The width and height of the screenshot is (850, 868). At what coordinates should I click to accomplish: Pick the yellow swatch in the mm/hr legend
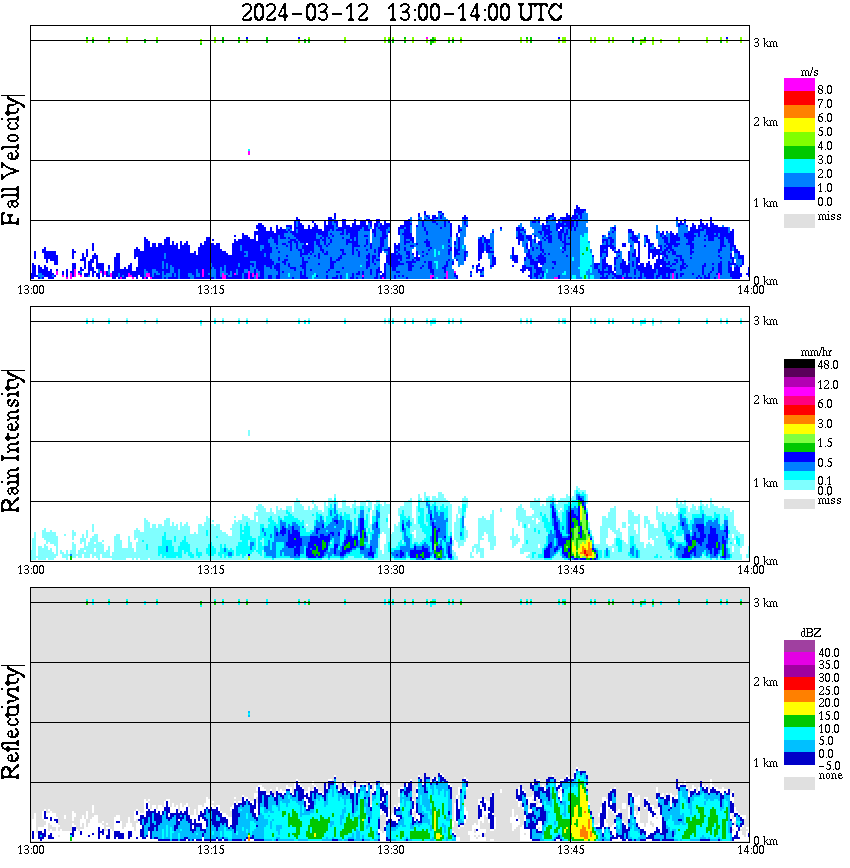point(799,428)
